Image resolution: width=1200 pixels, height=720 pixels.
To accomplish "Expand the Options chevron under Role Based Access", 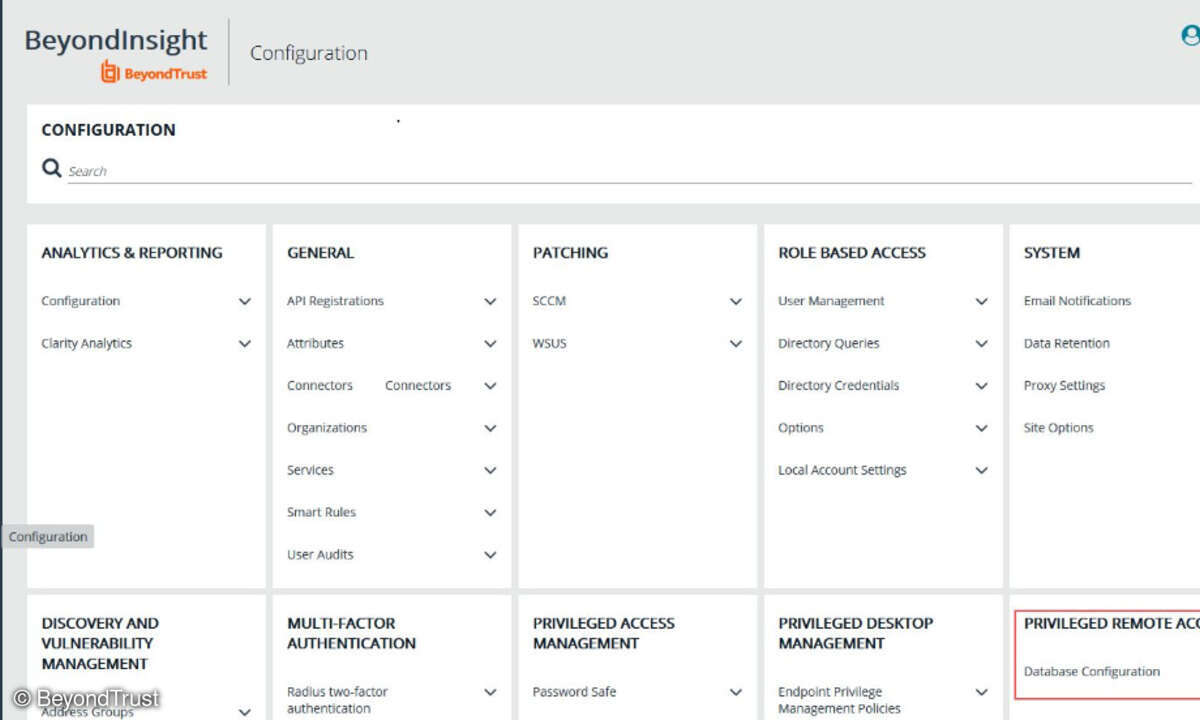I will [x=982, y=428].
